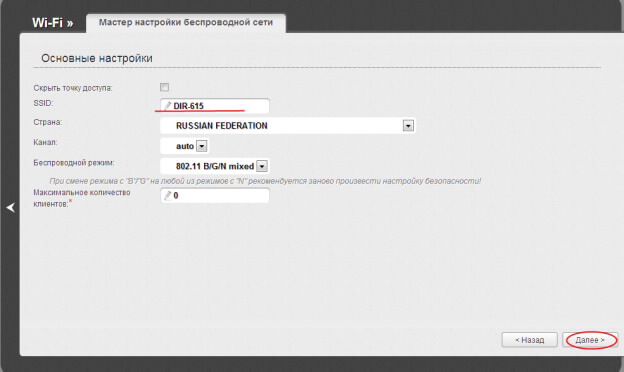Open wireless mode dropdown 802.11 B/G/N mixed
This screenshot has height=372, width=624.
[x=215, y=166]
